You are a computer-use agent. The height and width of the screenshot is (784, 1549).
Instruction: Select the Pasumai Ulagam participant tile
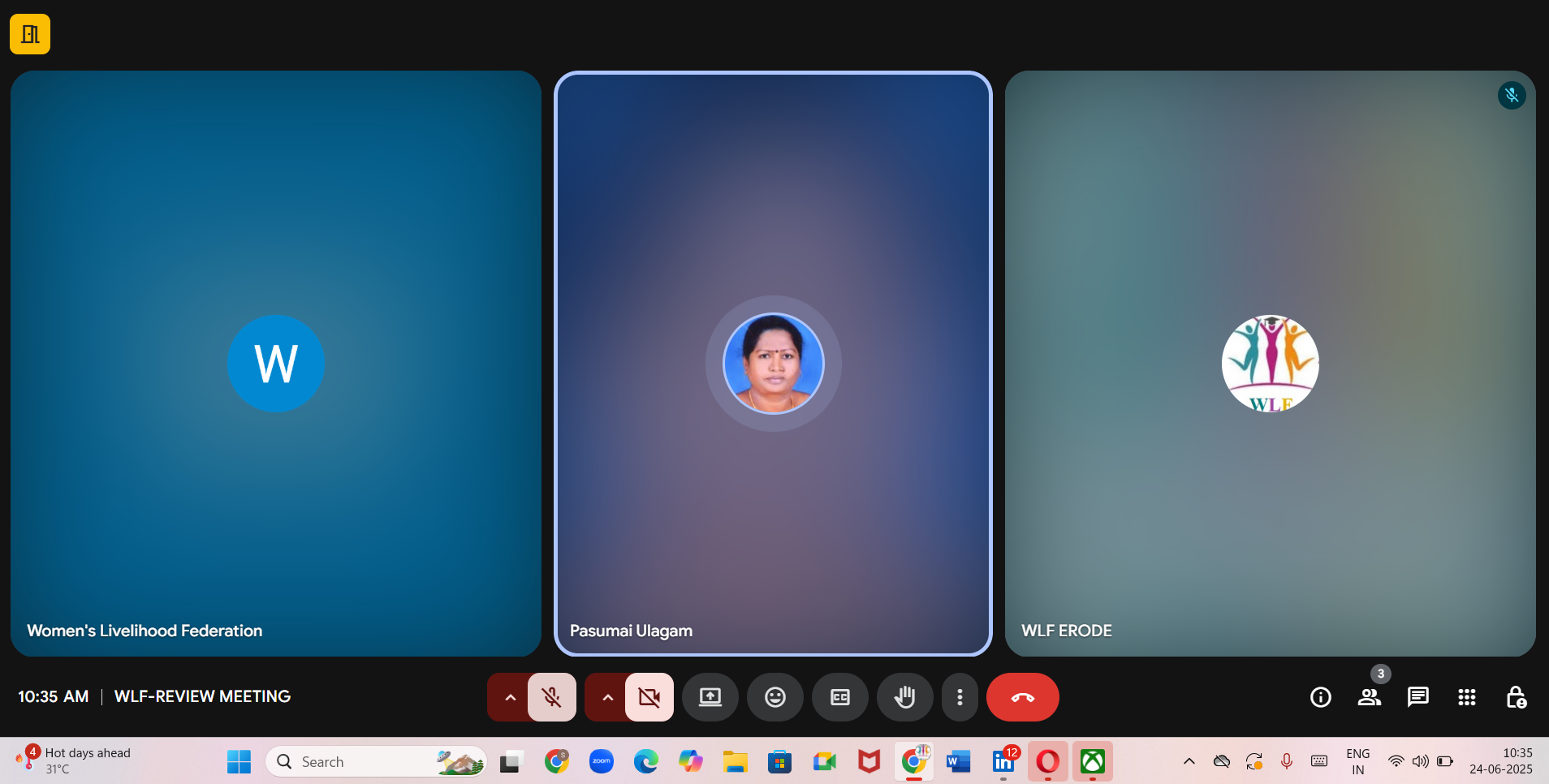(773, 364)
